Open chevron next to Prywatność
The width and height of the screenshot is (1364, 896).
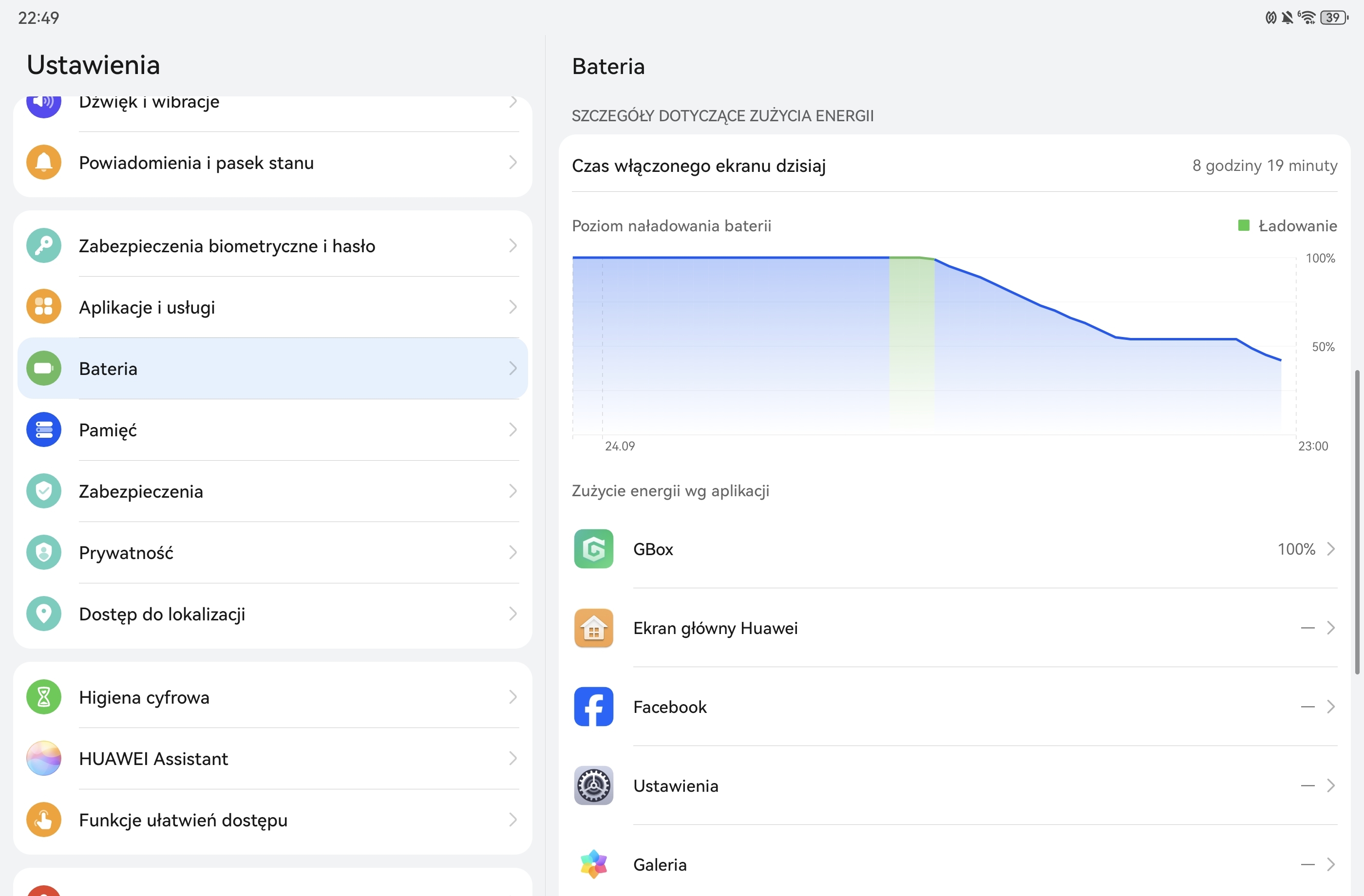(513, 552)
